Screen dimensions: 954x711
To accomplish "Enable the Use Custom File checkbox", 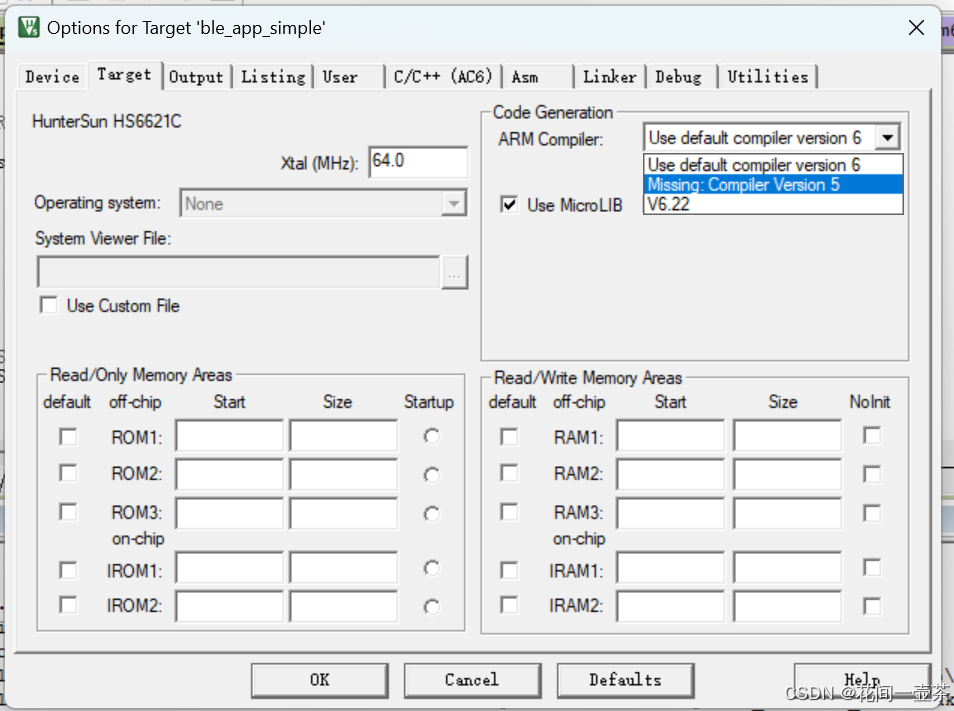I will point(49,305).
